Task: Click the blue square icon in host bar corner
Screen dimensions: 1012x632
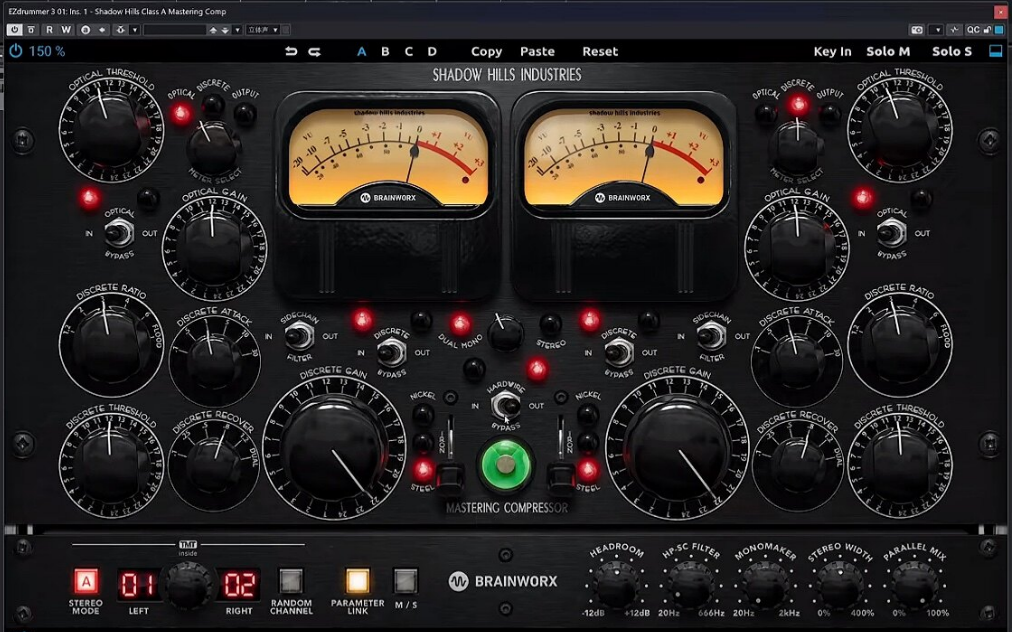Action: click(999, 30)
